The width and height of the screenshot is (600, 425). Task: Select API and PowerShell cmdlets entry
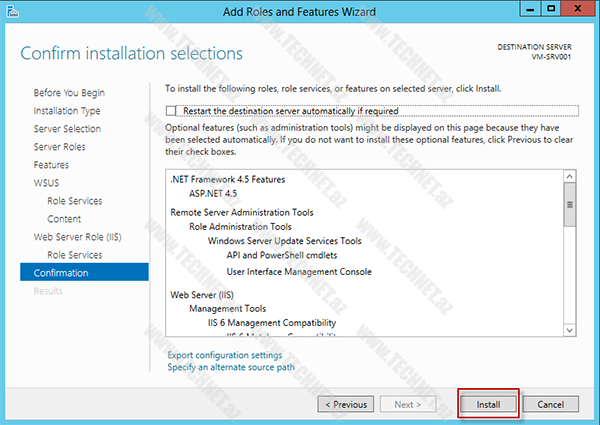tap(282, 255)
